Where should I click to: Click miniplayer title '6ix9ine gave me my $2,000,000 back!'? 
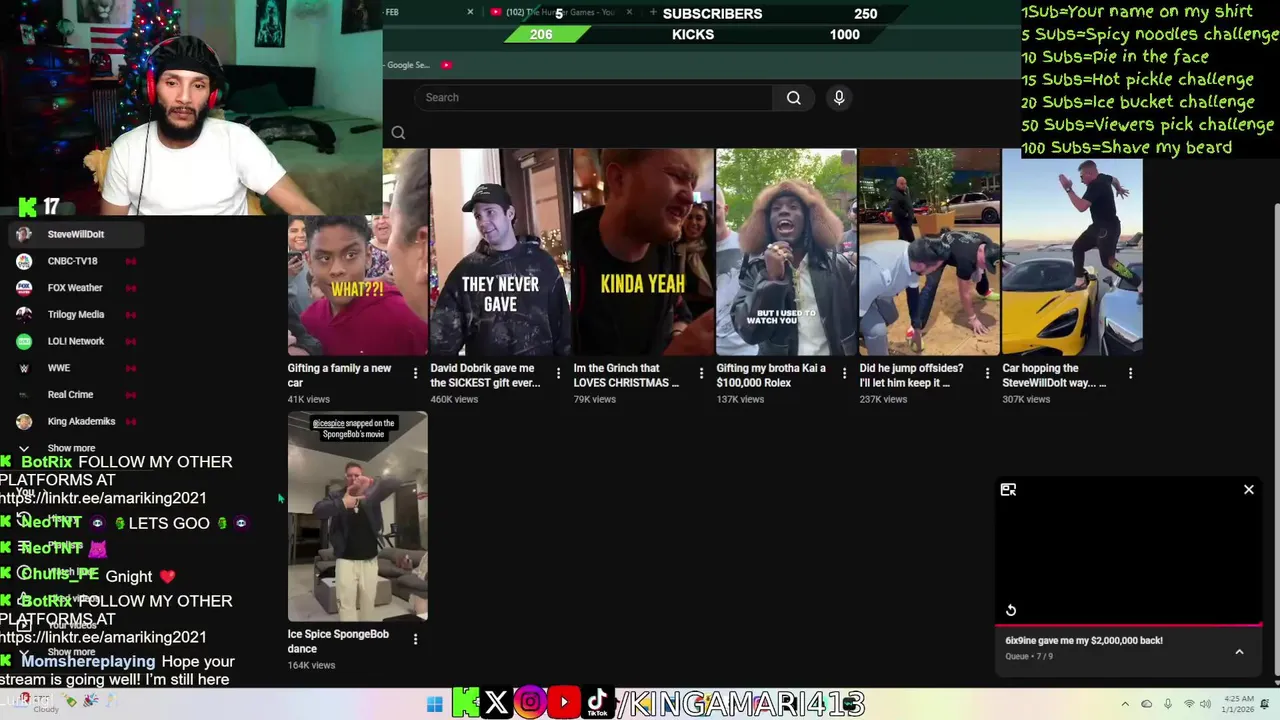(1084, 640)
